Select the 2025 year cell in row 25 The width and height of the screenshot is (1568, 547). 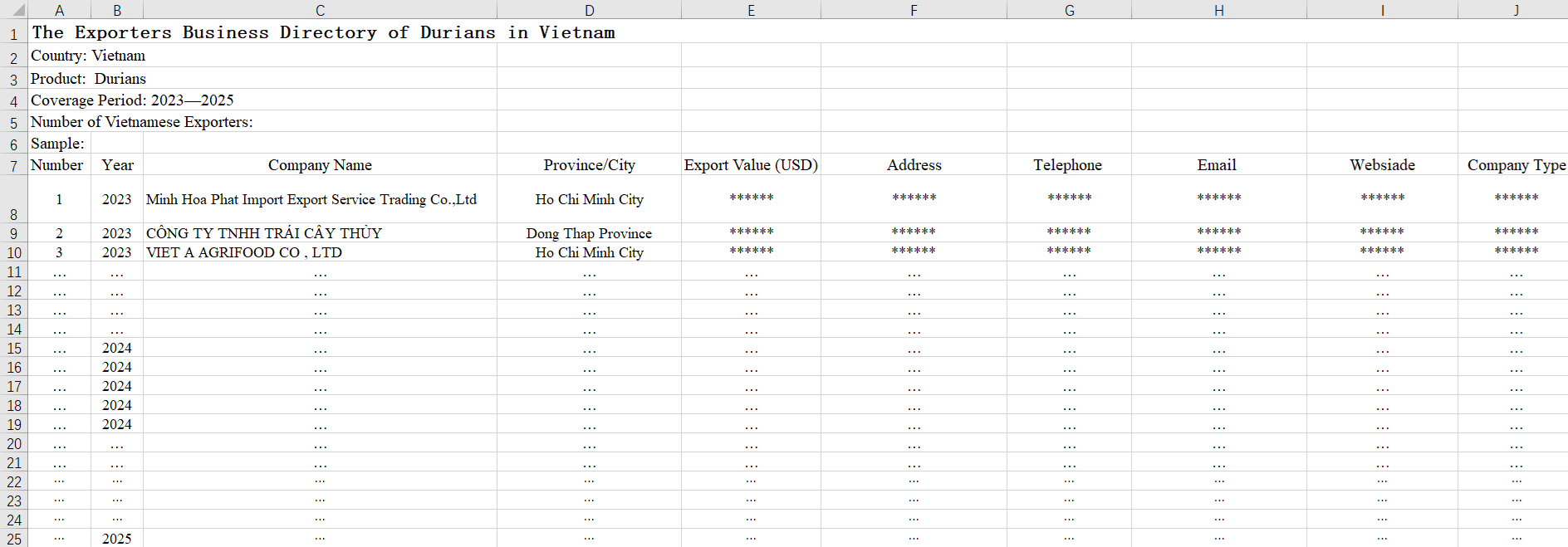coord(117,539)
